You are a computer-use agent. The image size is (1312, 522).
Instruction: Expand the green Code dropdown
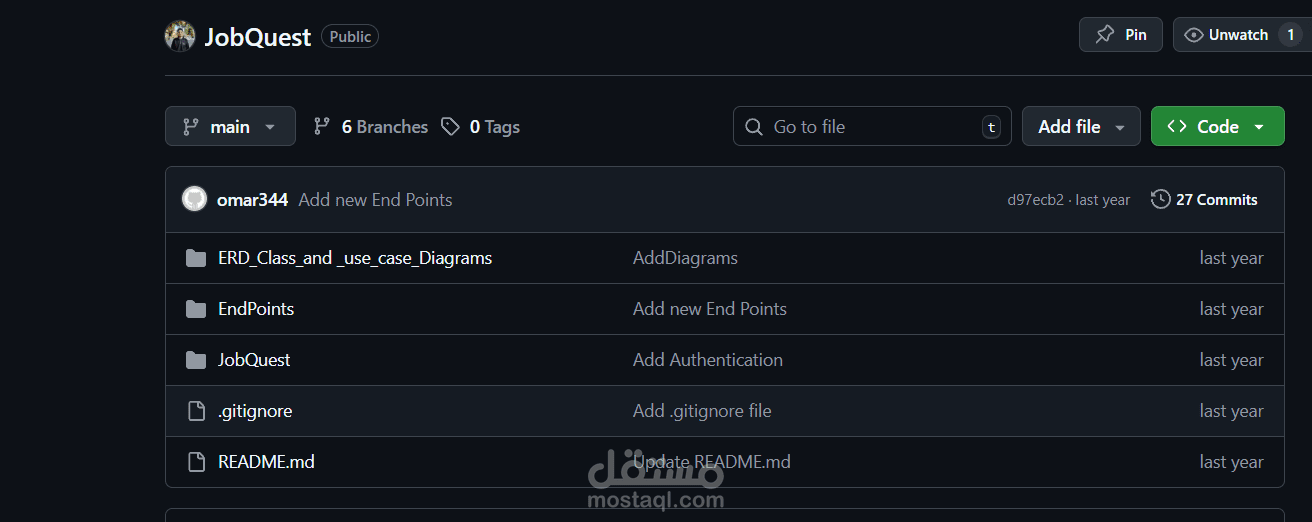(1217, 126)
